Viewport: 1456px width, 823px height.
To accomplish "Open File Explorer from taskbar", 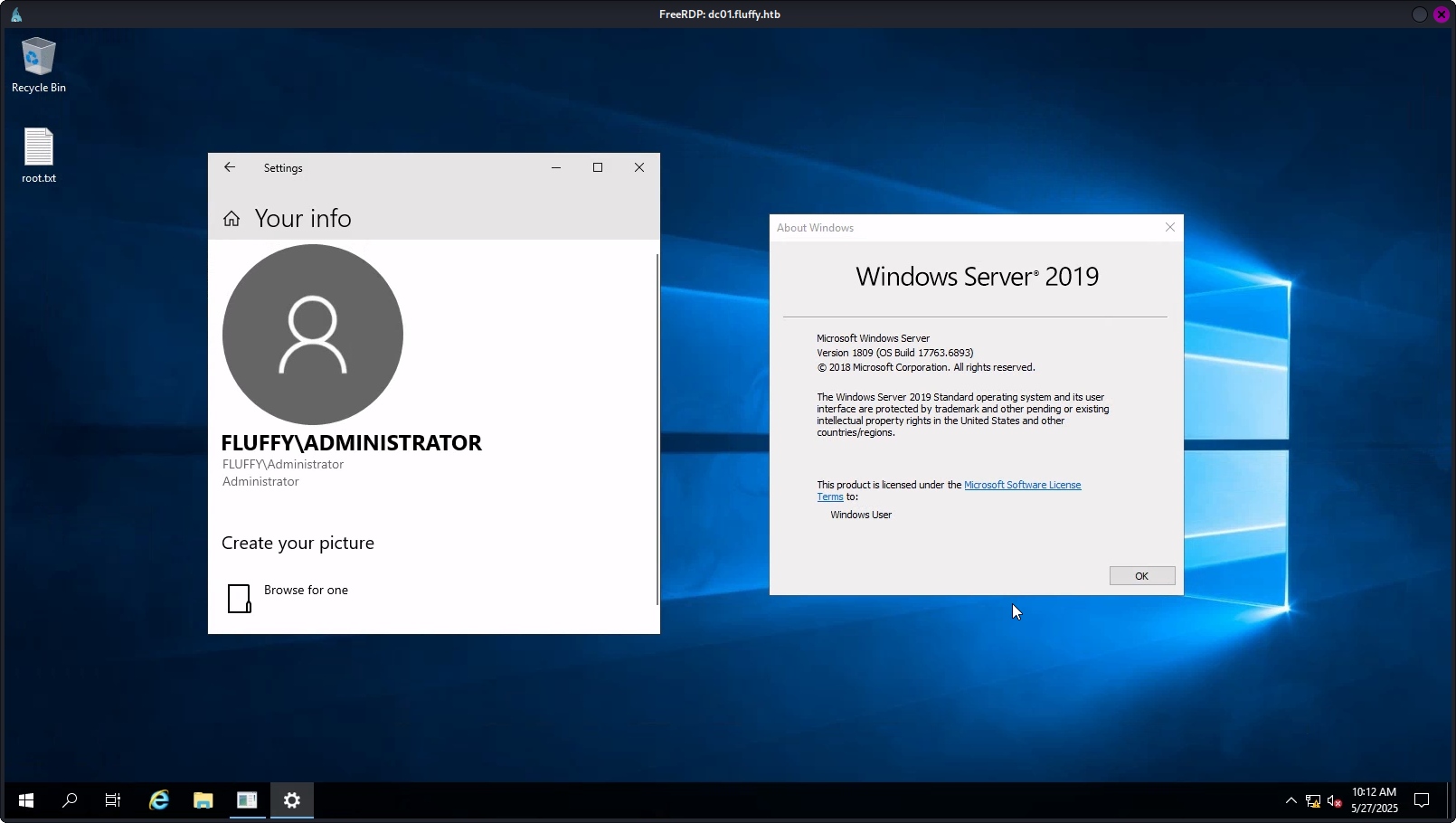I will (x=203, y=800).
